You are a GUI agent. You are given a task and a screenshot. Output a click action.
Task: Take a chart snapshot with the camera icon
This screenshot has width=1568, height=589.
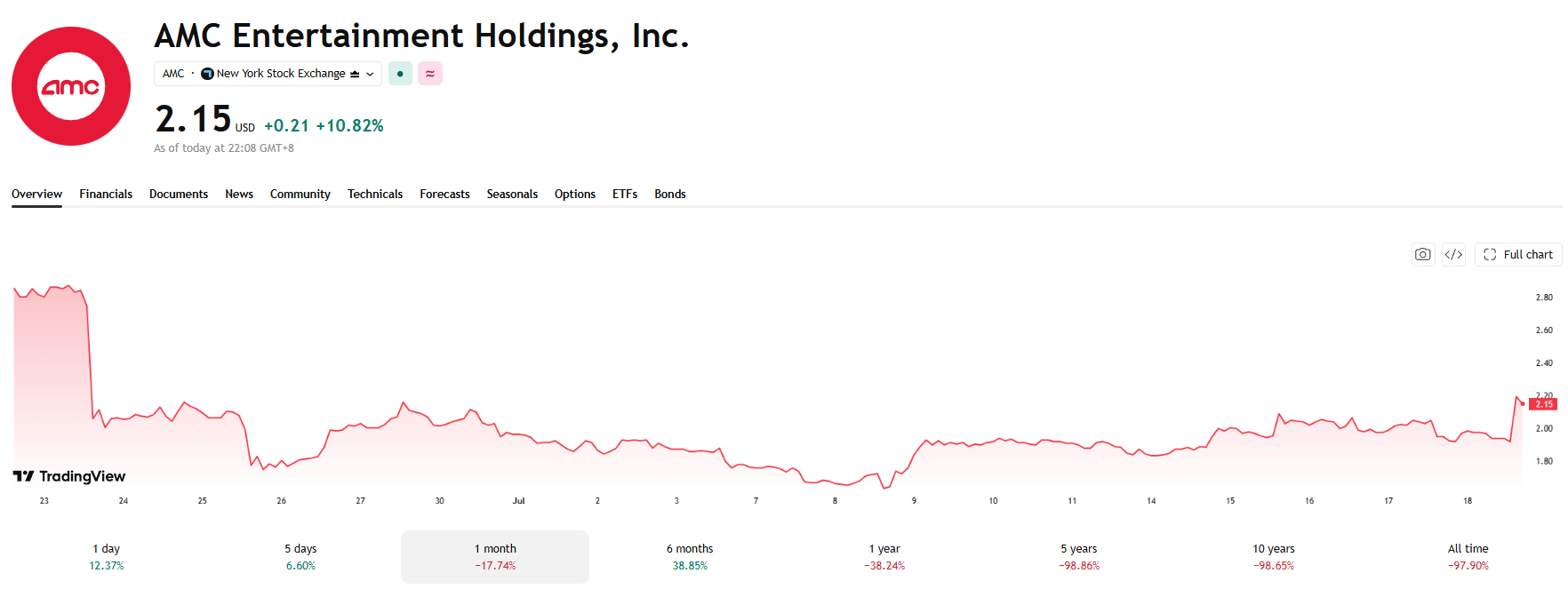coord(1423,254)
